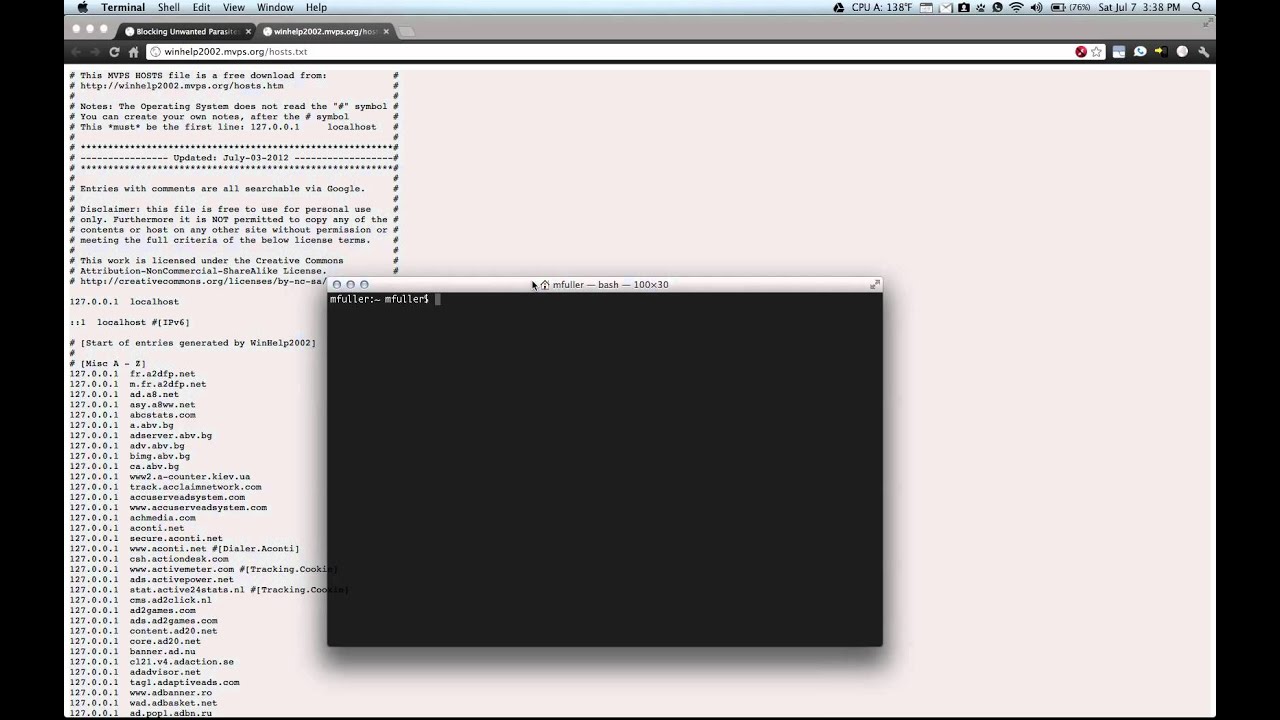Click the track.acclaimnetwork.com host entry
Screen dimensions: 1280x720
coord(195,487)
